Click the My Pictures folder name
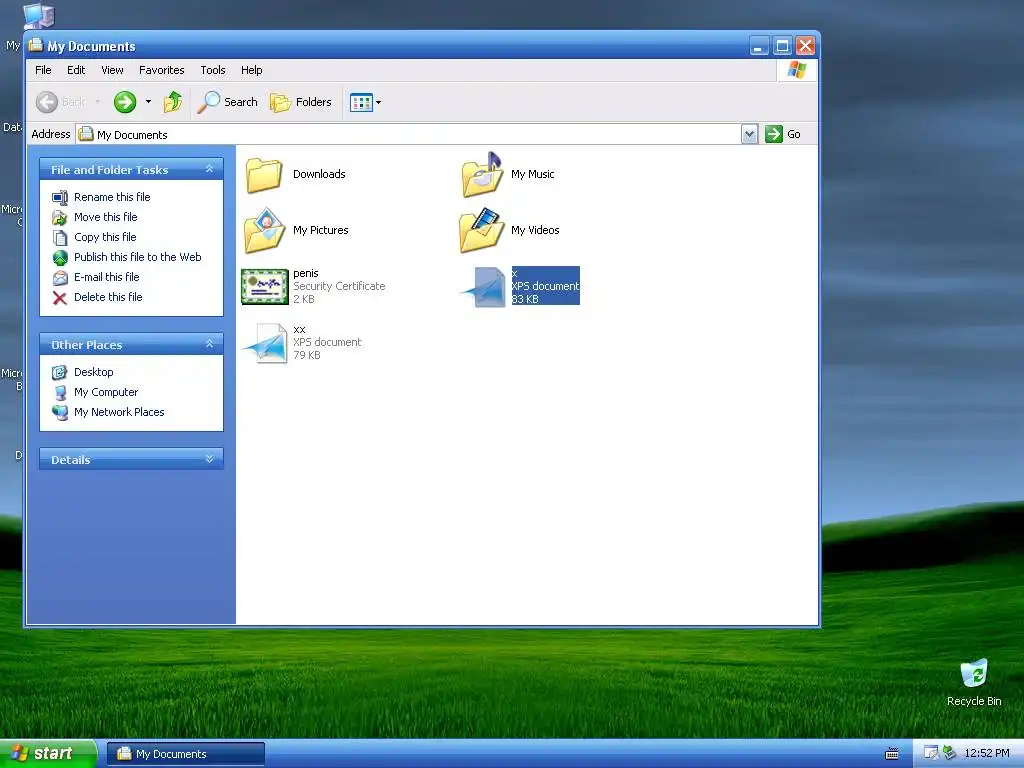The height and width of the screenshot is (768, 1024). click(321, 230)
